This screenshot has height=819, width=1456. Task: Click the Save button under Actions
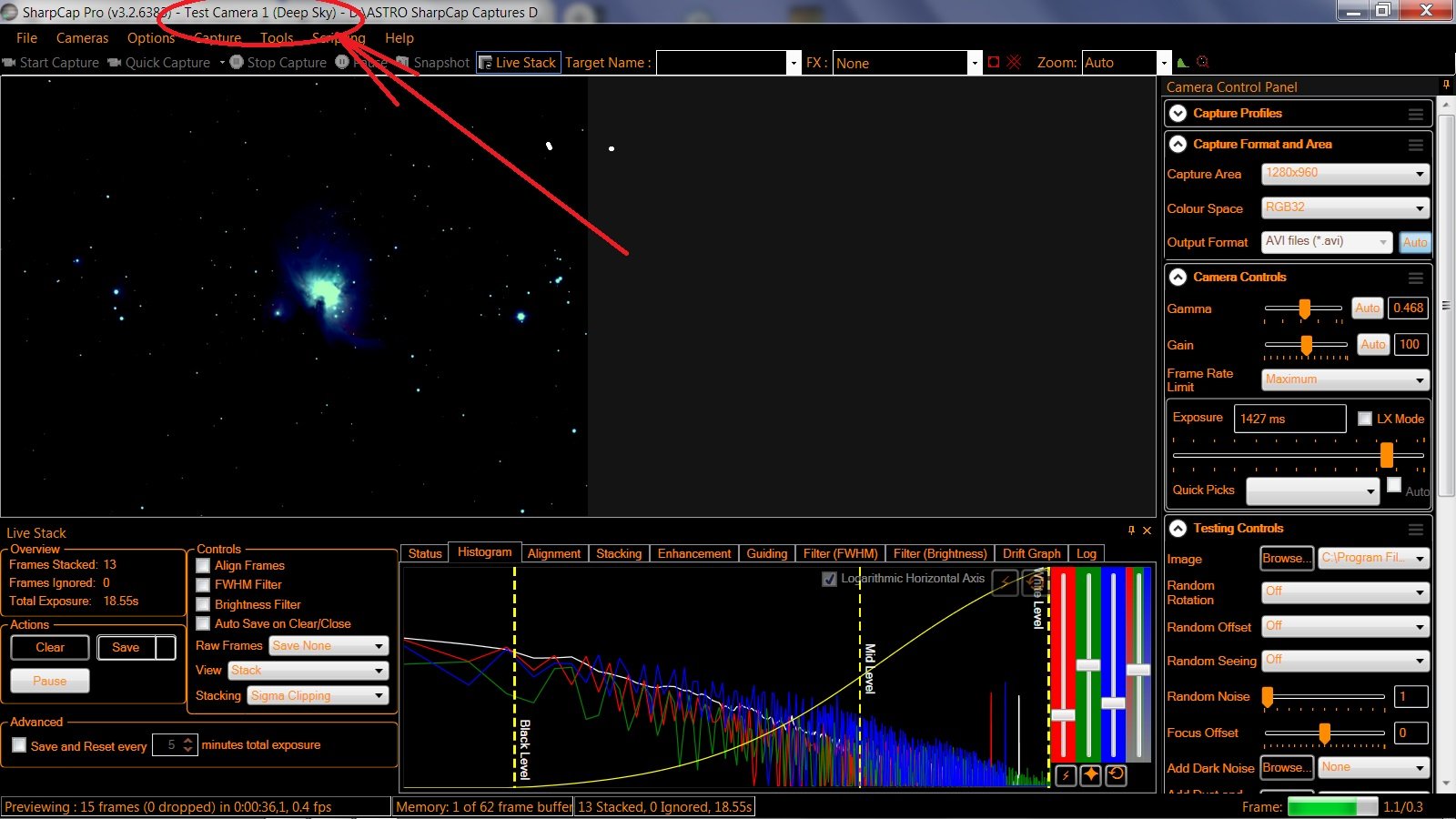(126, 648)
